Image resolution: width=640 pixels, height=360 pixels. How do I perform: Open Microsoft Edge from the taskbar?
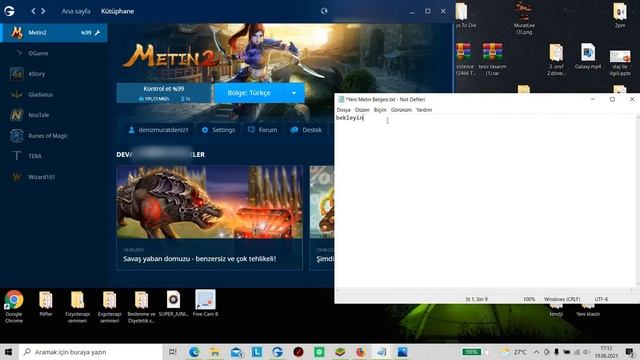click(194, 352)
